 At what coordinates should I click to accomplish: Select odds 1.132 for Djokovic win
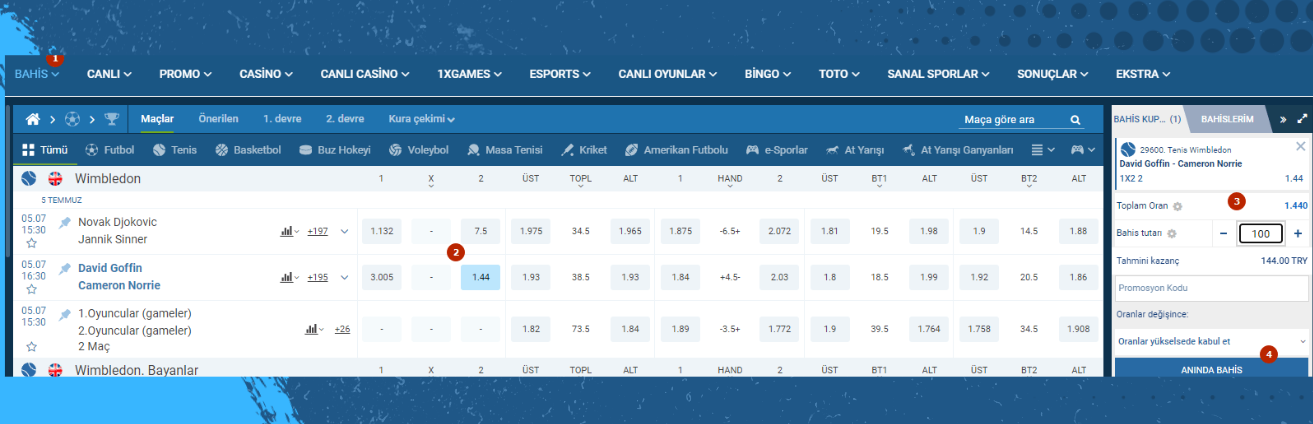(x=381, y=231)
